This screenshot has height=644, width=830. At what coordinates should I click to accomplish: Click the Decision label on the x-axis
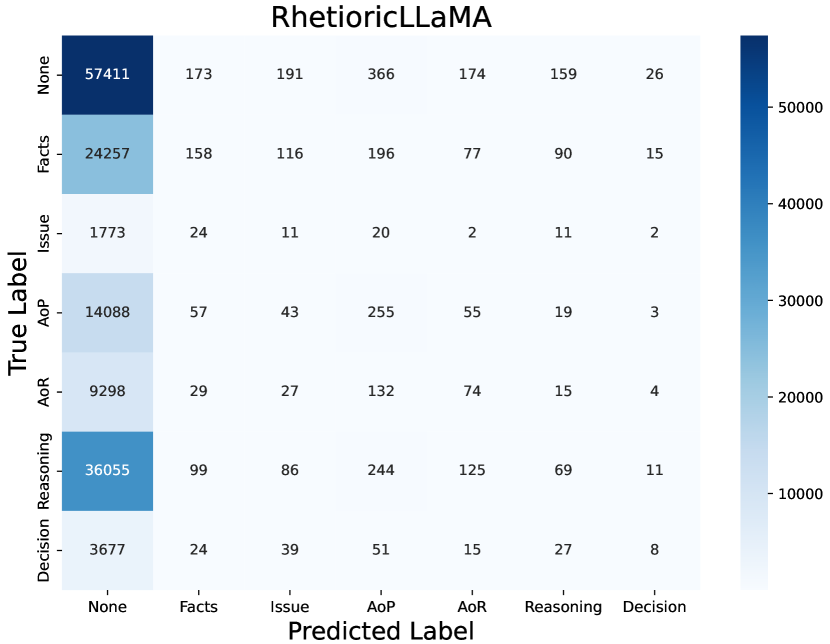(x=654, y=606)
